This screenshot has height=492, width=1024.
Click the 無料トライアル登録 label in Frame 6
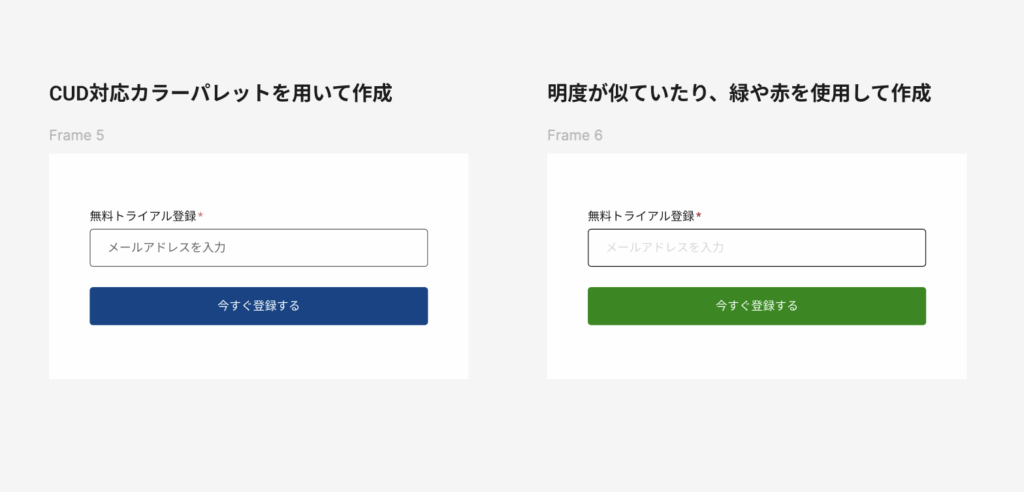[641, 216]
